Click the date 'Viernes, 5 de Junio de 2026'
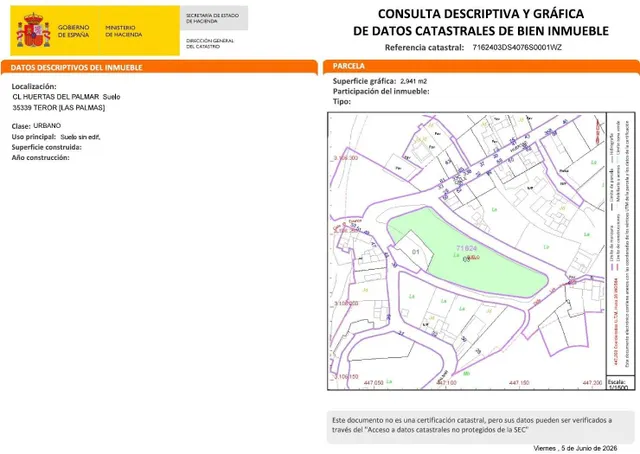The image size is (640, 454). click(575, 448)
